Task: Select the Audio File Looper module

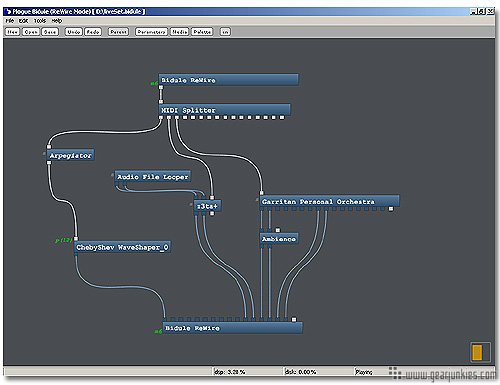Action: [153, 177]
